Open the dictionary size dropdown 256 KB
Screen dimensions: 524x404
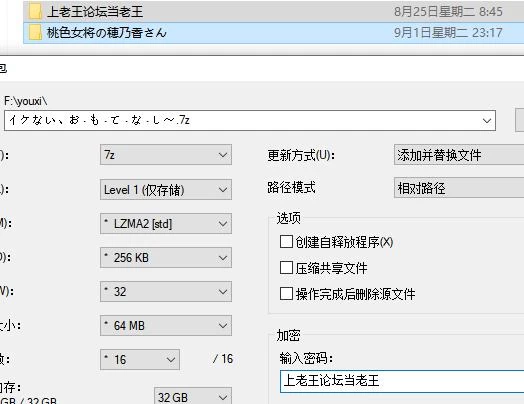166,258
